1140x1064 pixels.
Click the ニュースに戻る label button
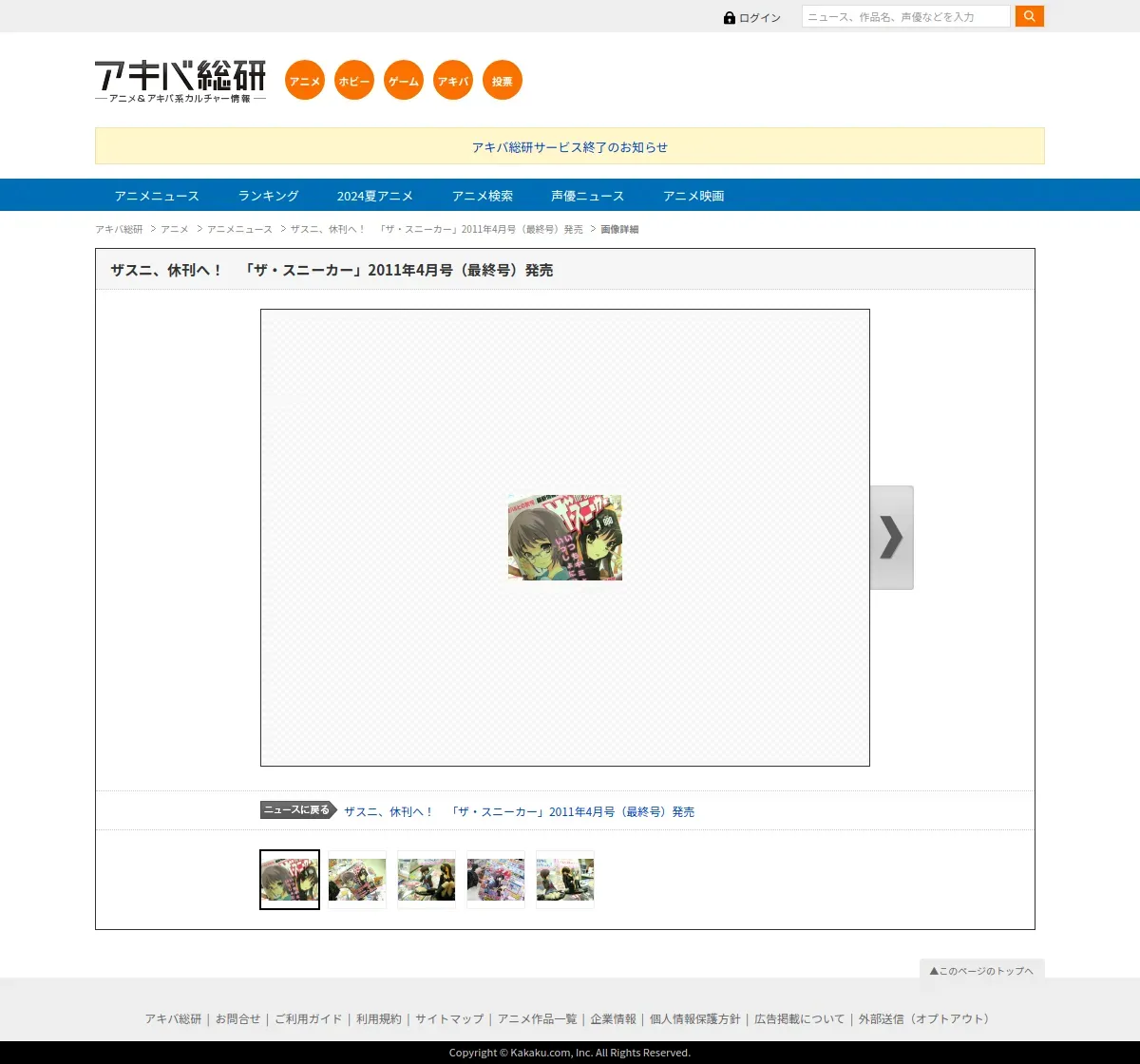point(298,810)
